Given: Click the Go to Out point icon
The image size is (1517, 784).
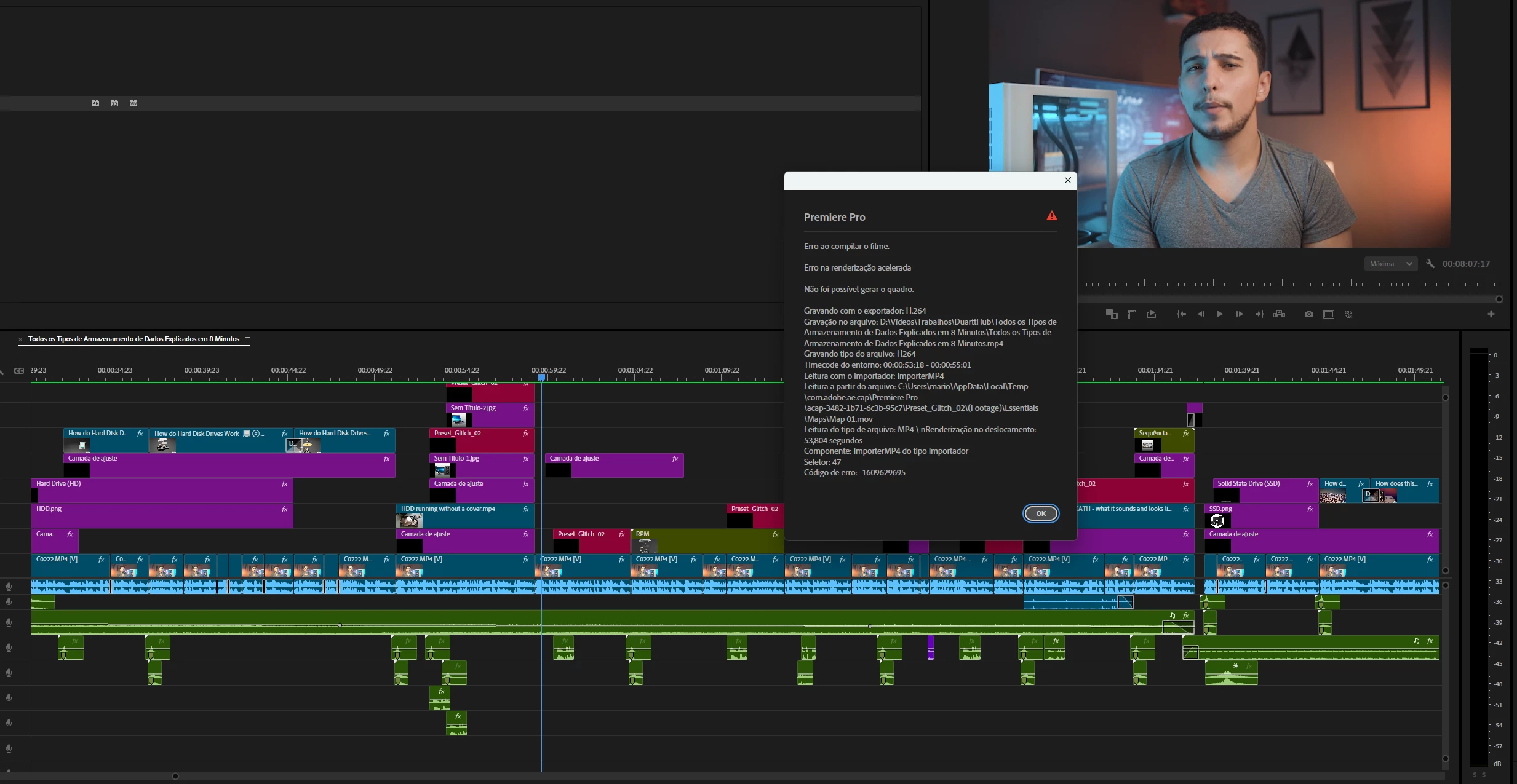Looking at the screenshot, I should [1259, 314].
